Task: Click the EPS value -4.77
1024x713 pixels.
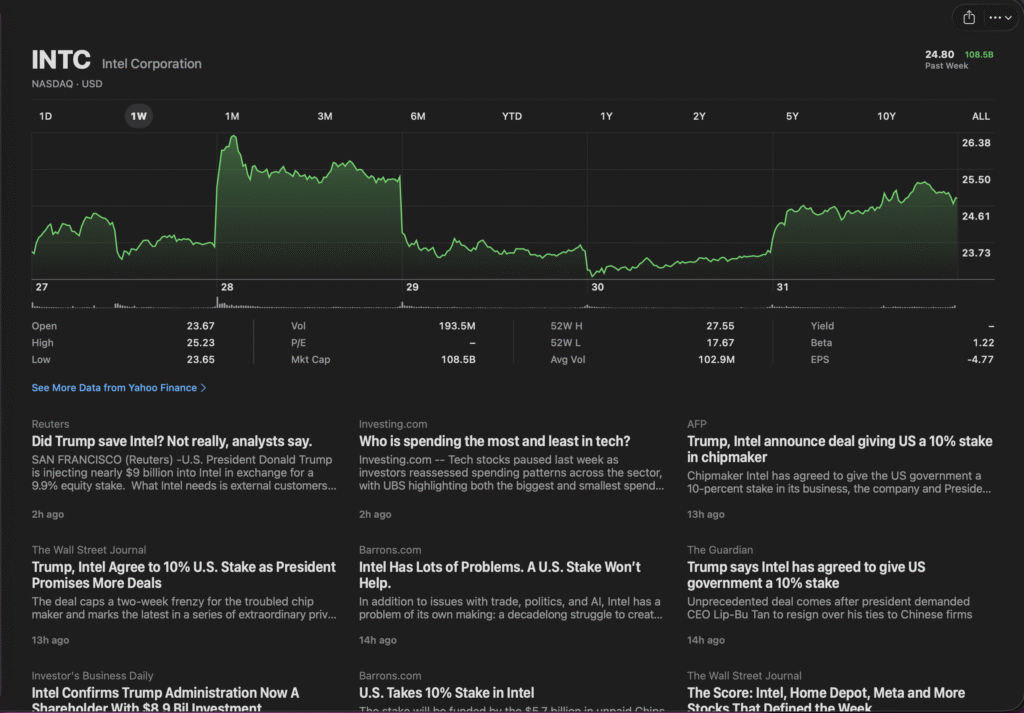Action: [980, 360]
